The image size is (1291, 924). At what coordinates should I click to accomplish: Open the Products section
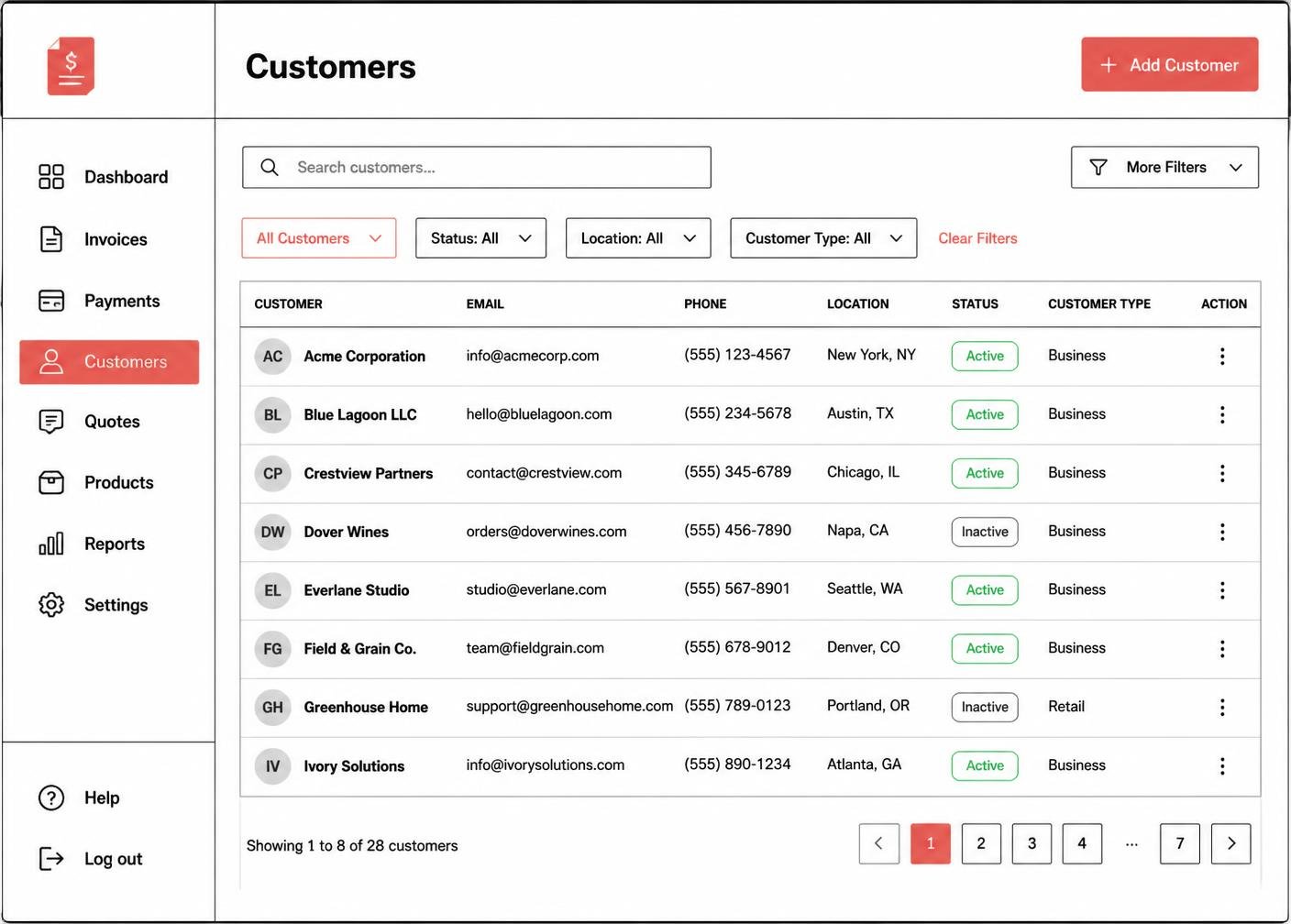pyautogui.click(x=96, y=482)
